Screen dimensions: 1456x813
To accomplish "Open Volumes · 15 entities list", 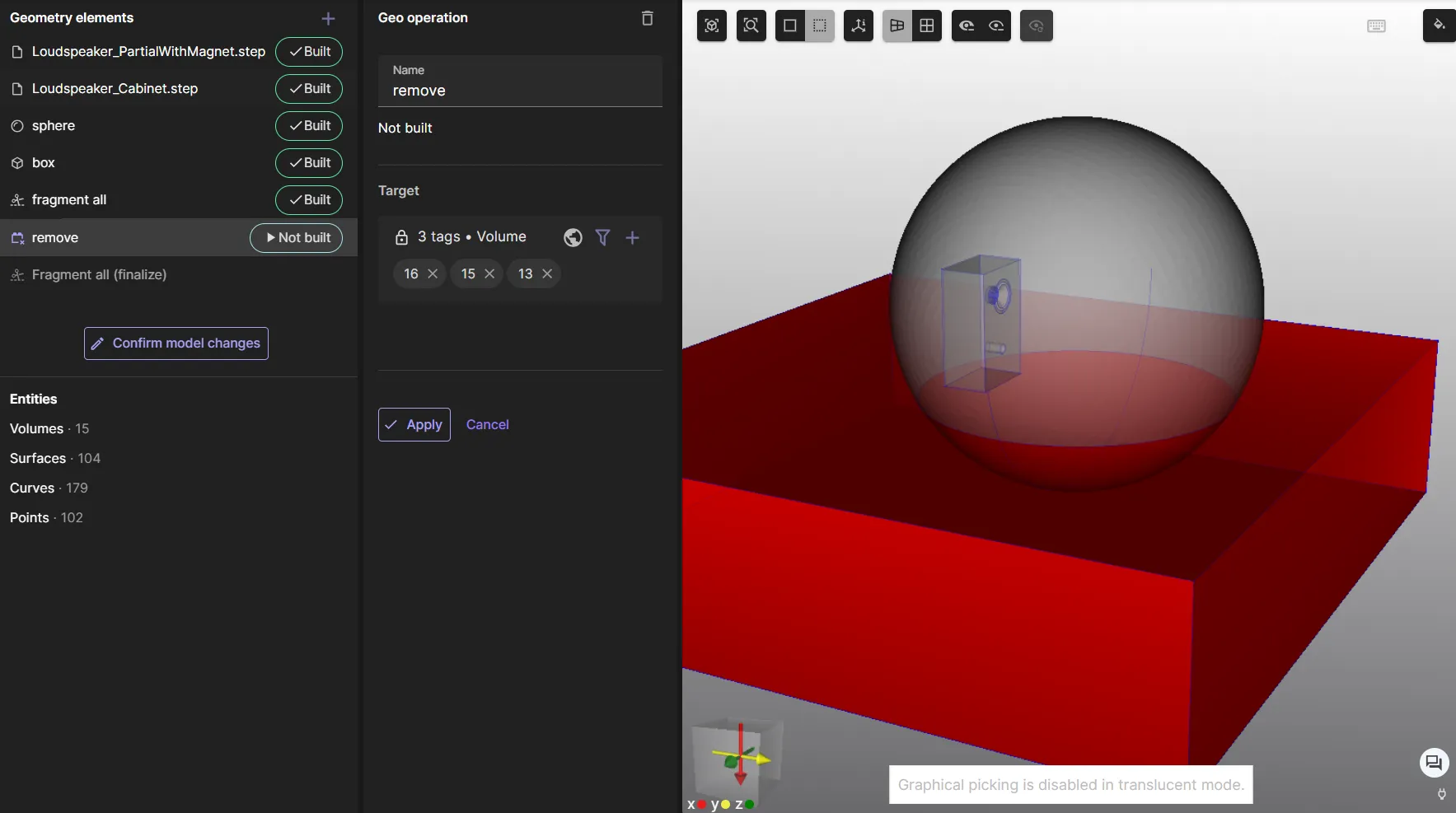I will (x=49, y=428).
